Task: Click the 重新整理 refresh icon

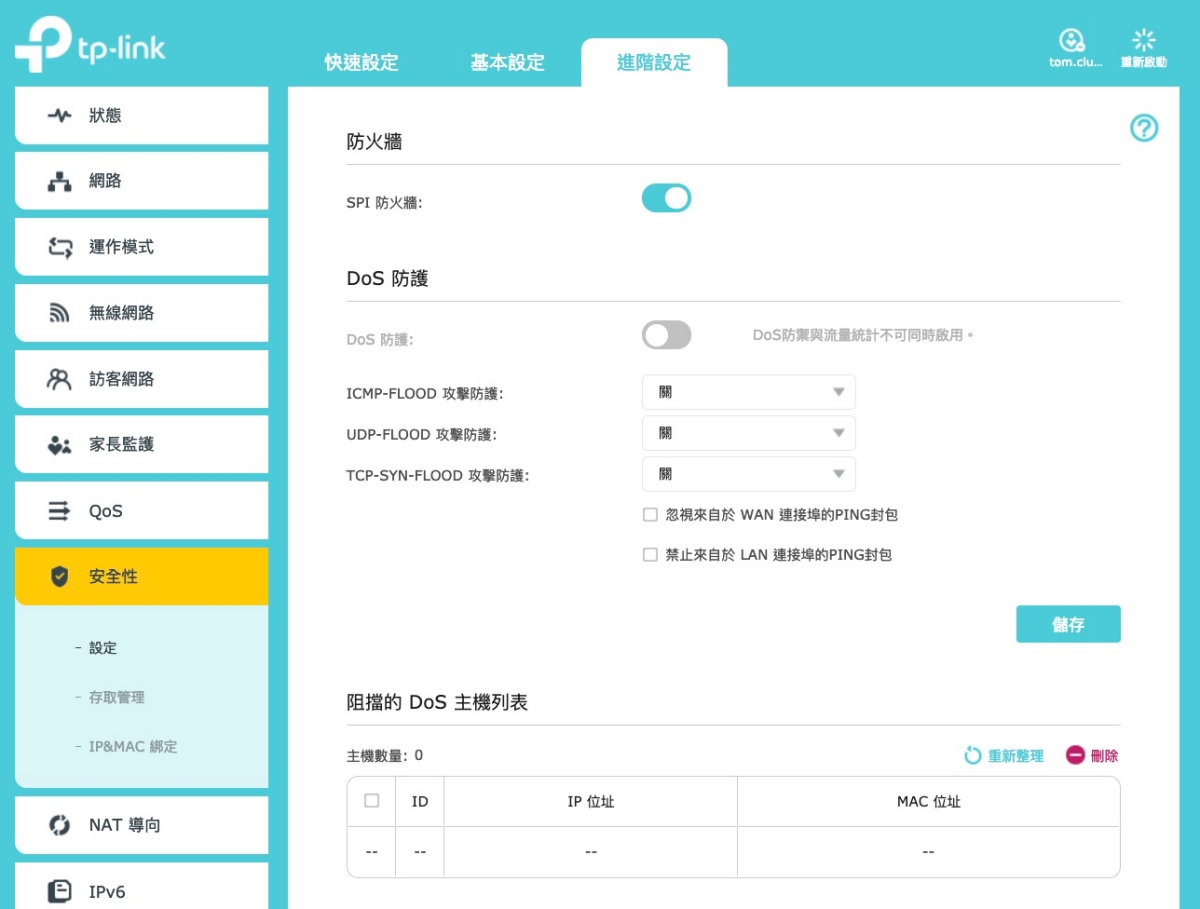Action: click(x=972, y=756)
